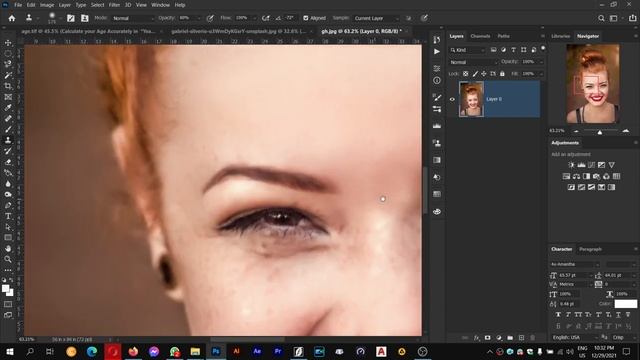Open the Filter menu
Image resolution: width=640 pixels, height=360 pixels.
[x=114, y=5]
